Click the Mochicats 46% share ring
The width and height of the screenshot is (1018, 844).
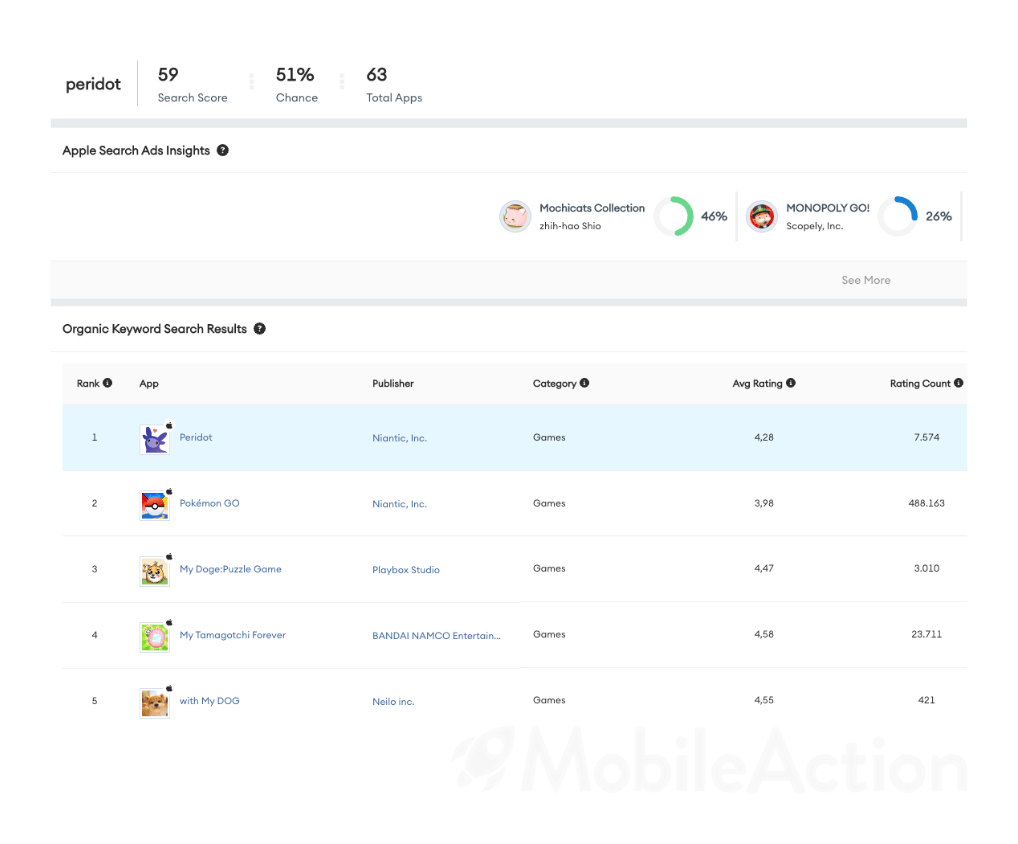674,216
